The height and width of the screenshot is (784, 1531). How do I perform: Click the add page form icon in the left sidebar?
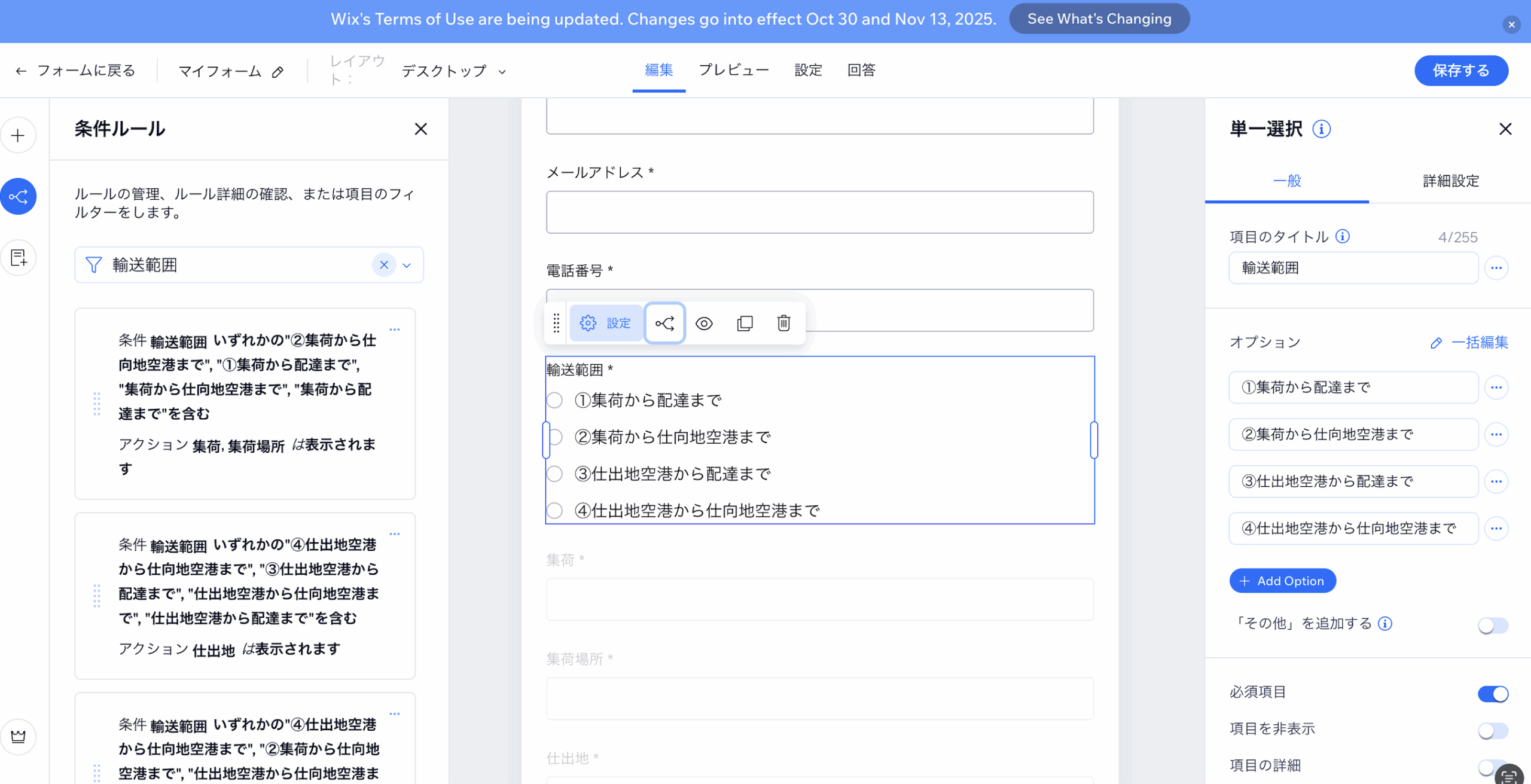coord(18,258)
